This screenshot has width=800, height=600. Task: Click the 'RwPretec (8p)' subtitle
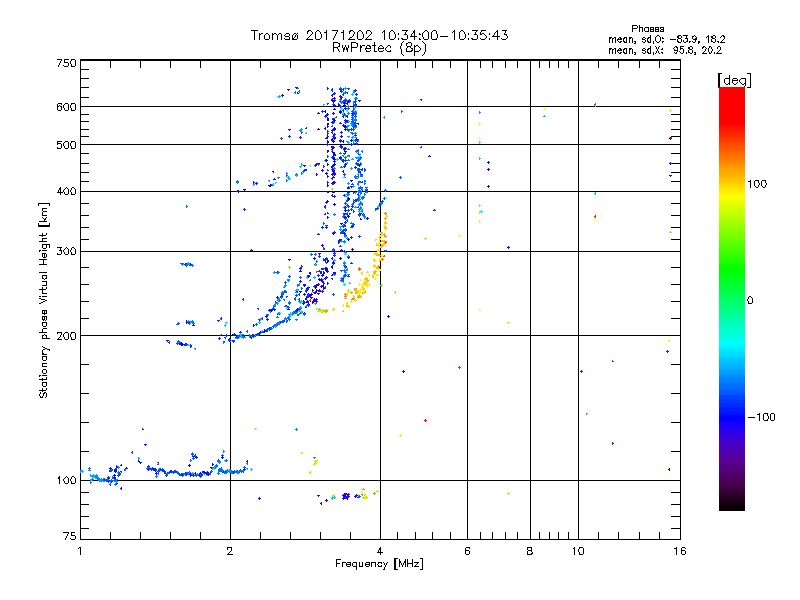(379, 48)
